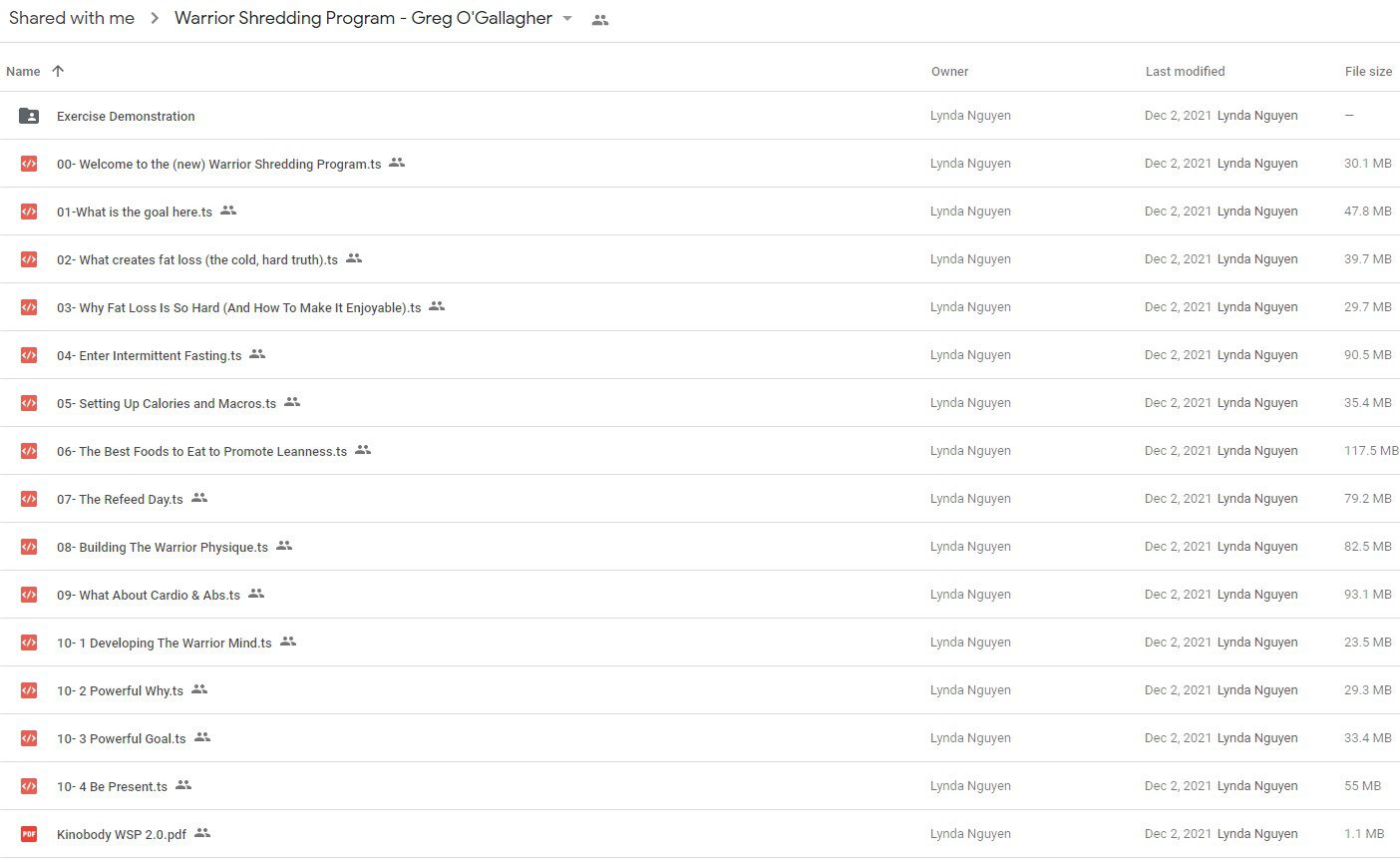Screen dimensions: 1400x862
Task: Click file icon of 10- 4 Be Present.ts
Action: pyautogui.click(x=29, y=786)
